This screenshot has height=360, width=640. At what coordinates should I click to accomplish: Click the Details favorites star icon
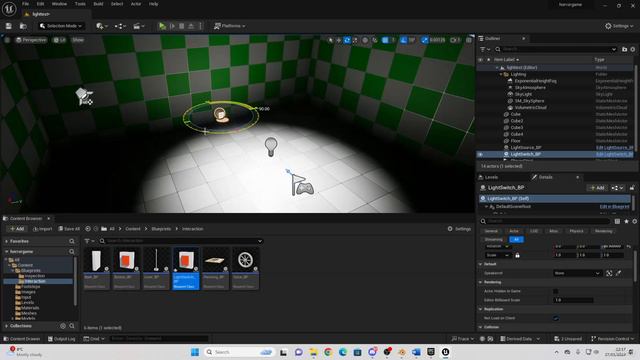point(627,221)
